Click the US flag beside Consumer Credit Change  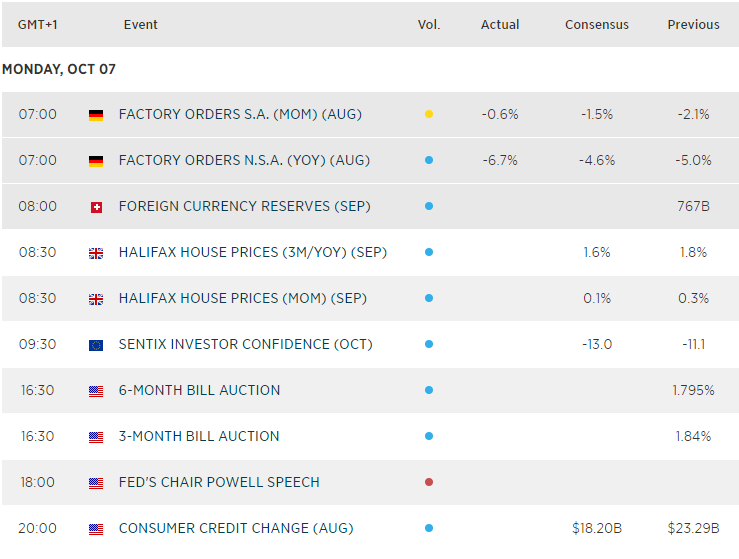tap(96, 529)
